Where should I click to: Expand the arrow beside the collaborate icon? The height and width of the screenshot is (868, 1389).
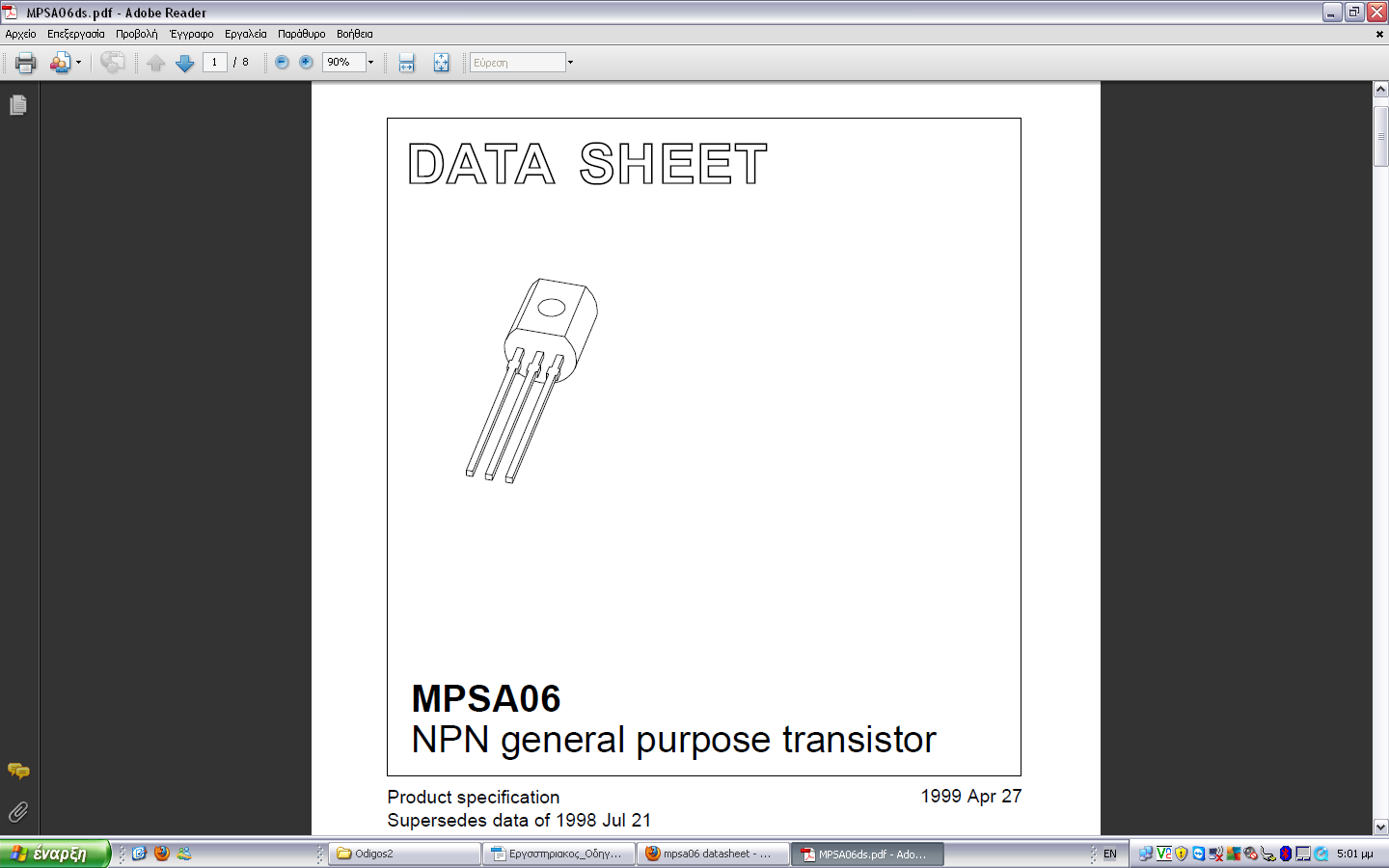(78, 63)
